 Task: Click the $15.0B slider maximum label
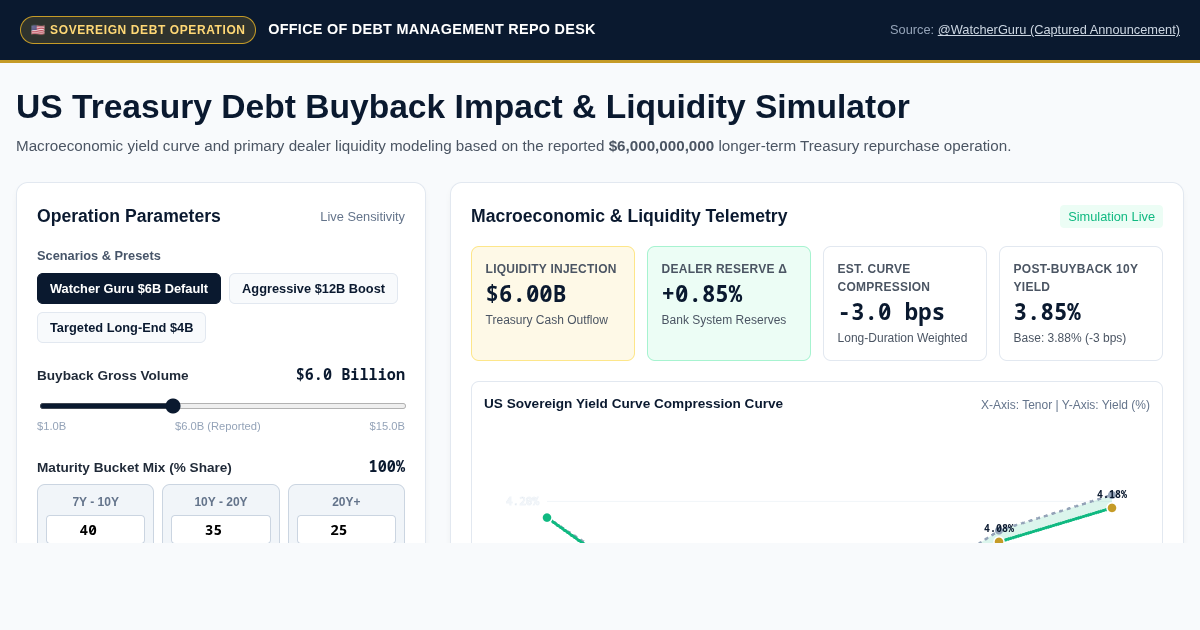point(387,426)
